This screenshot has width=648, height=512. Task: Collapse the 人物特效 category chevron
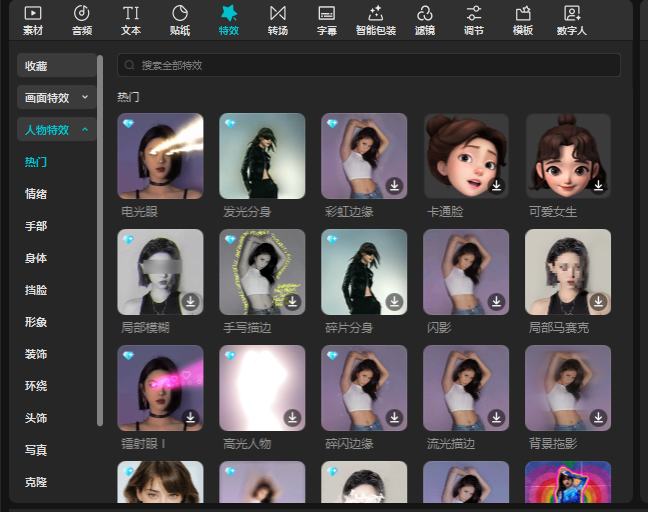pyautogui.click(x=85, y=129)
